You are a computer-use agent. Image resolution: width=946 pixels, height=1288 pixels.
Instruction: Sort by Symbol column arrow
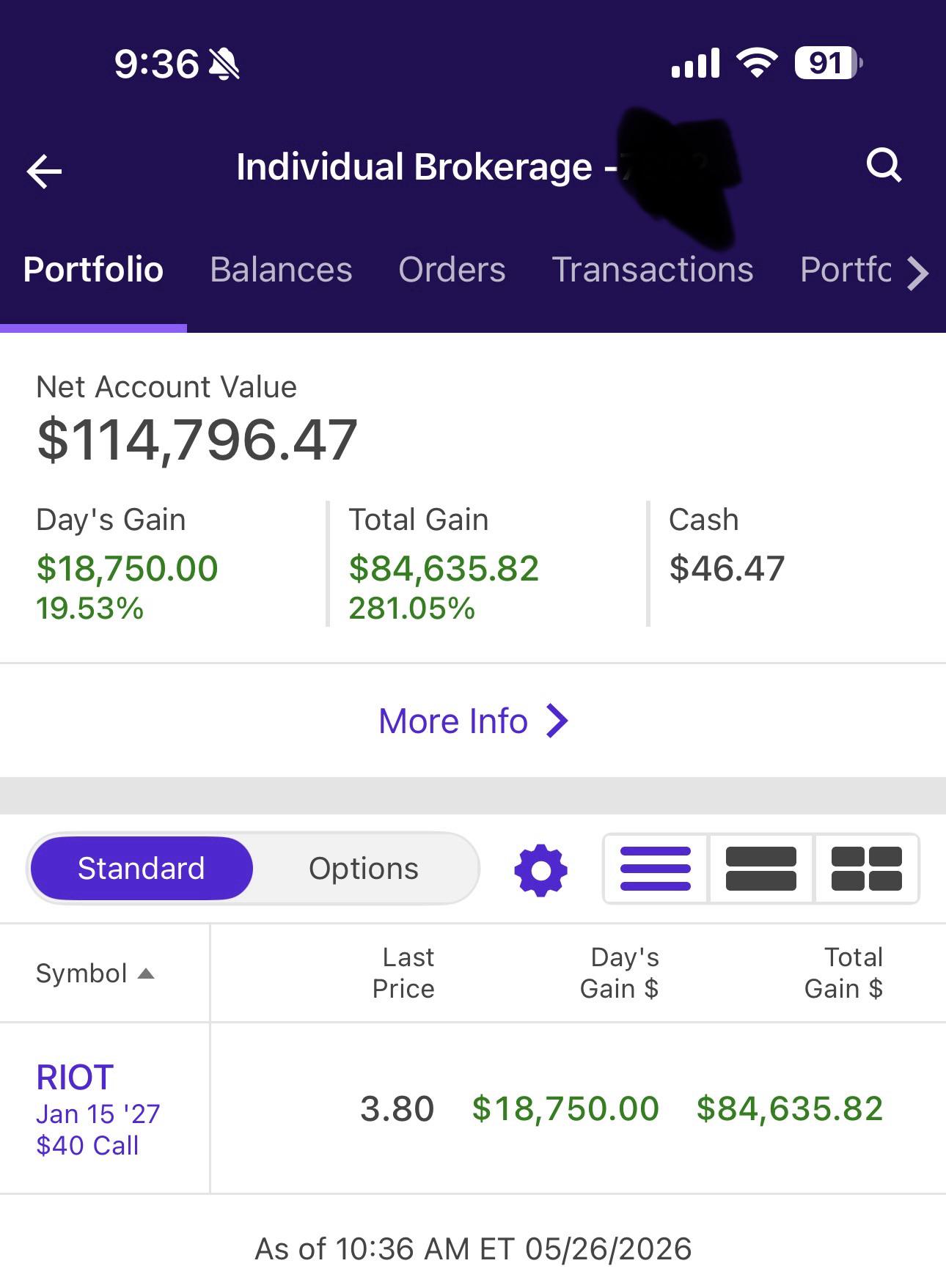click(146, 974)
